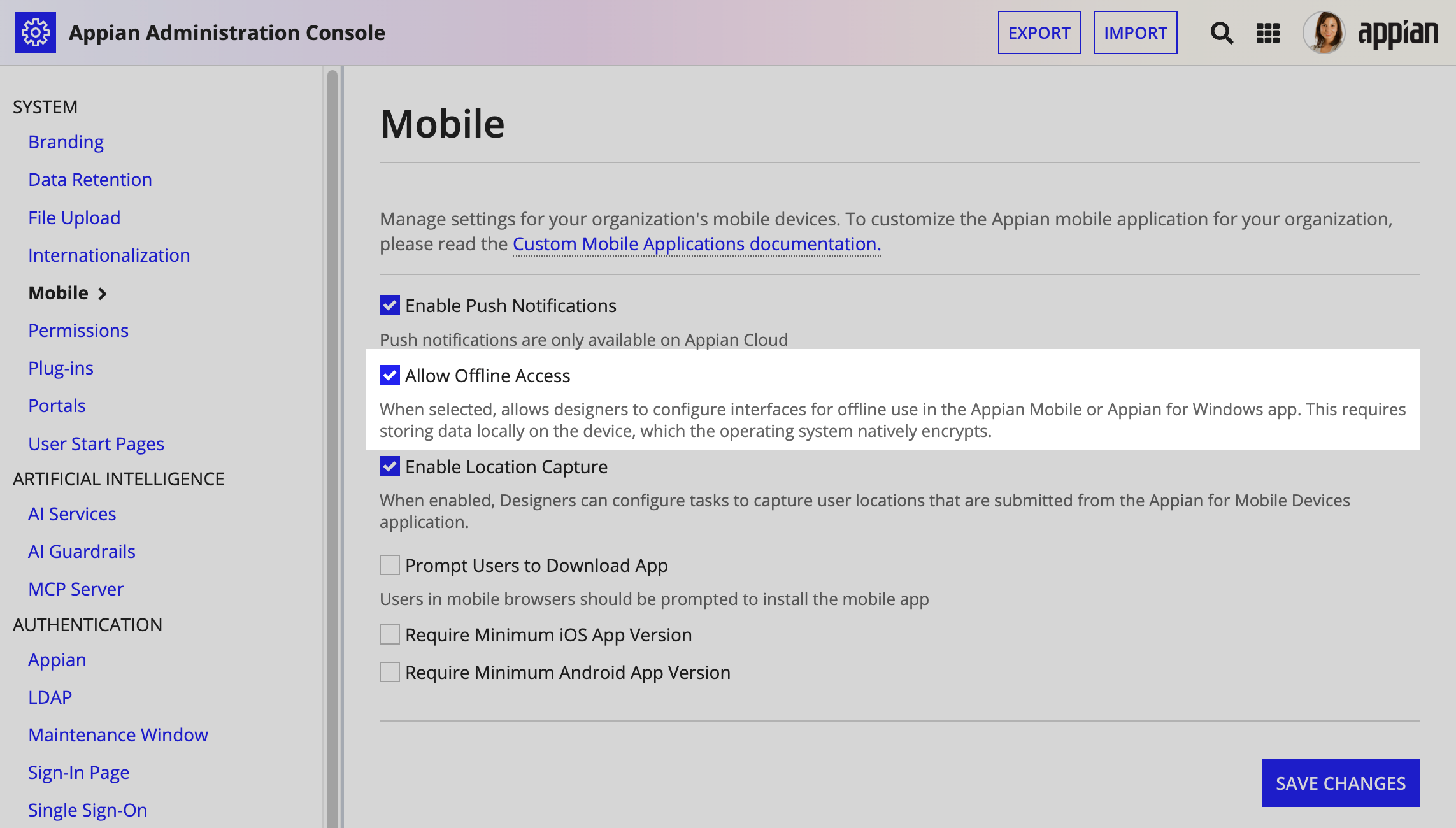Open Custom Mobile Applications documentation link
Image resolution: width=1456 pixels, height=828 pixels.
(x=697, y=244)
